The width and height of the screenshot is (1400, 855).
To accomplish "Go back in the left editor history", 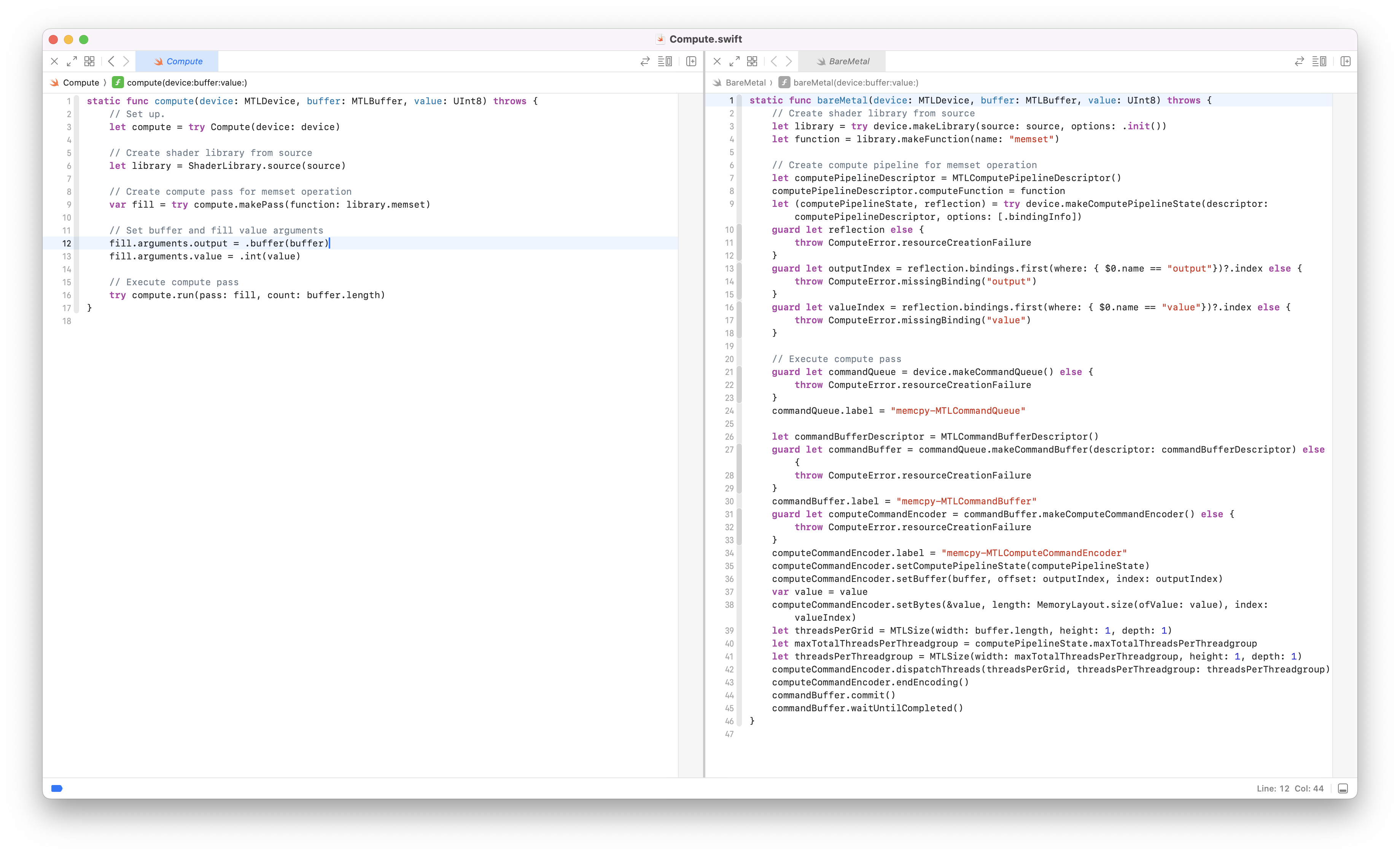I will pyautogui.click(x=111, y=61).
